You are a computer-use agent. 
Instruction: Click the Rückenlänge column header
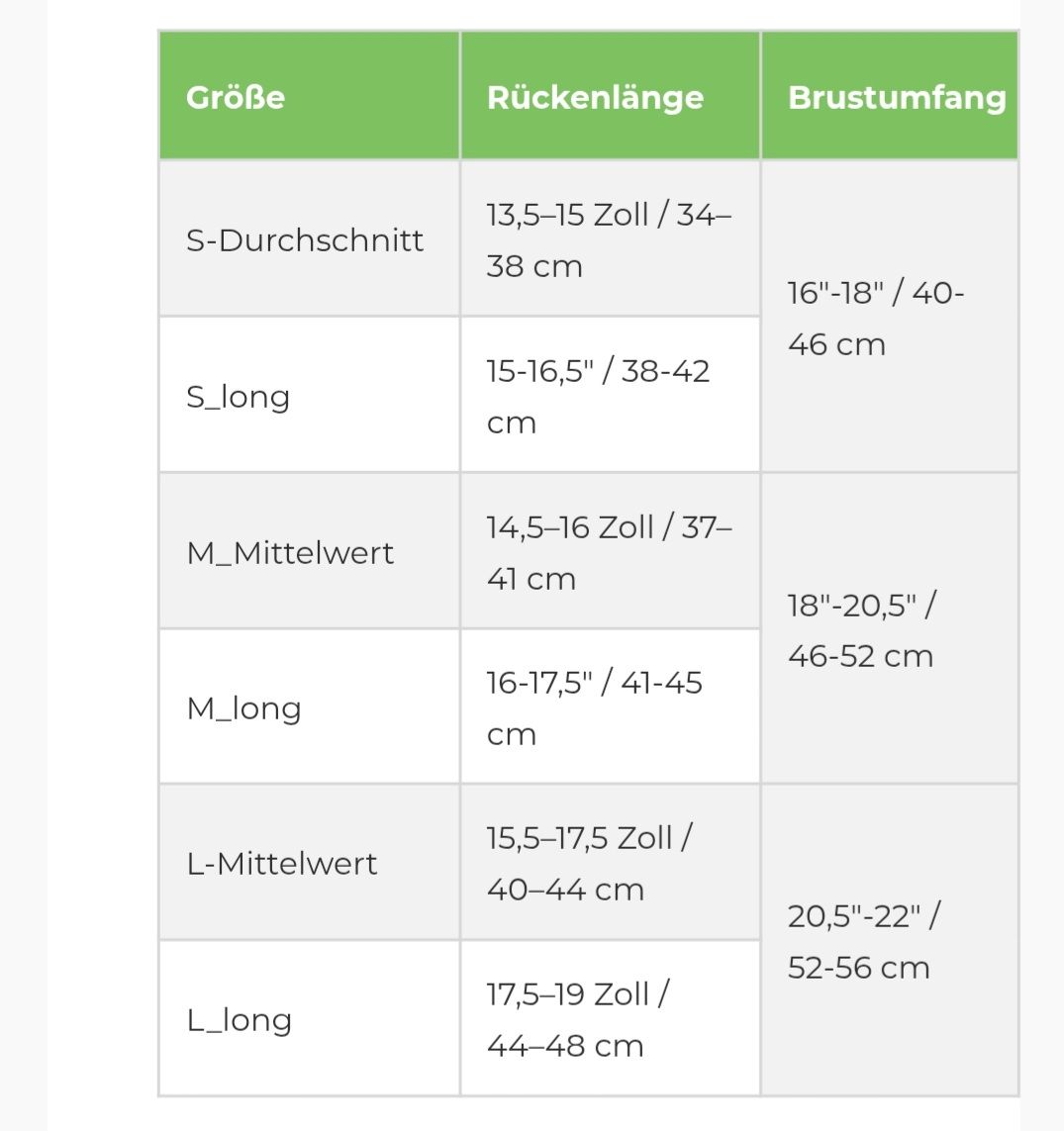[x=611, y=95]
